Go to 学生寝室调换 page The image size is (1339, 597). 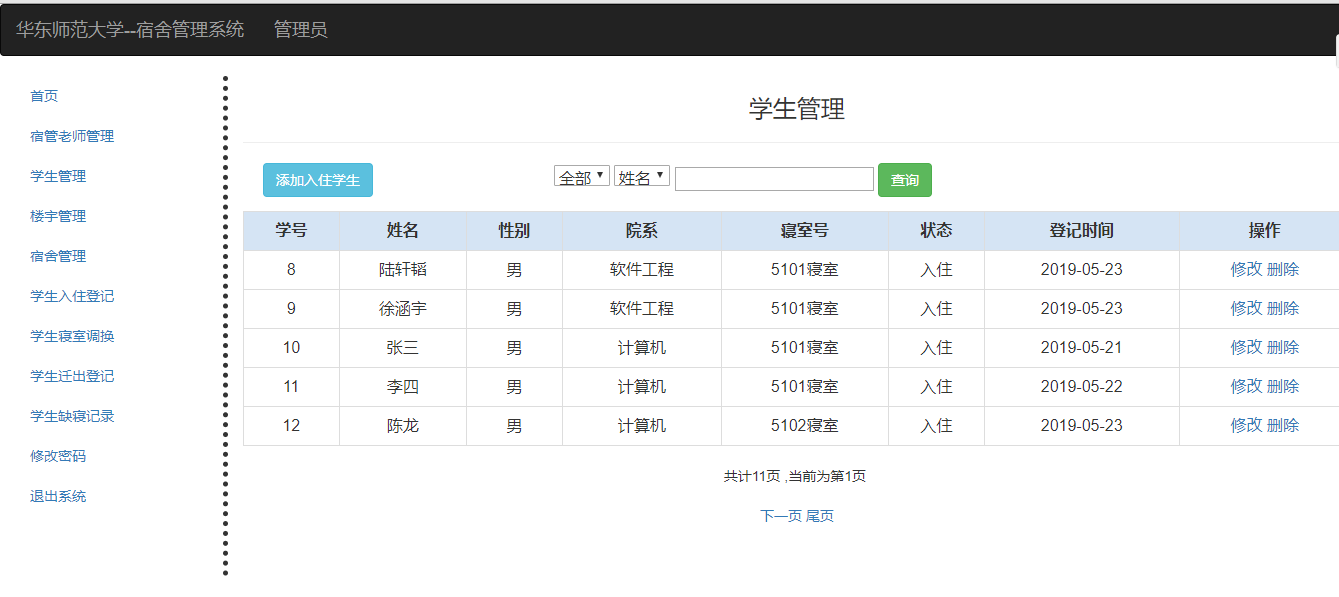point(72,336)
